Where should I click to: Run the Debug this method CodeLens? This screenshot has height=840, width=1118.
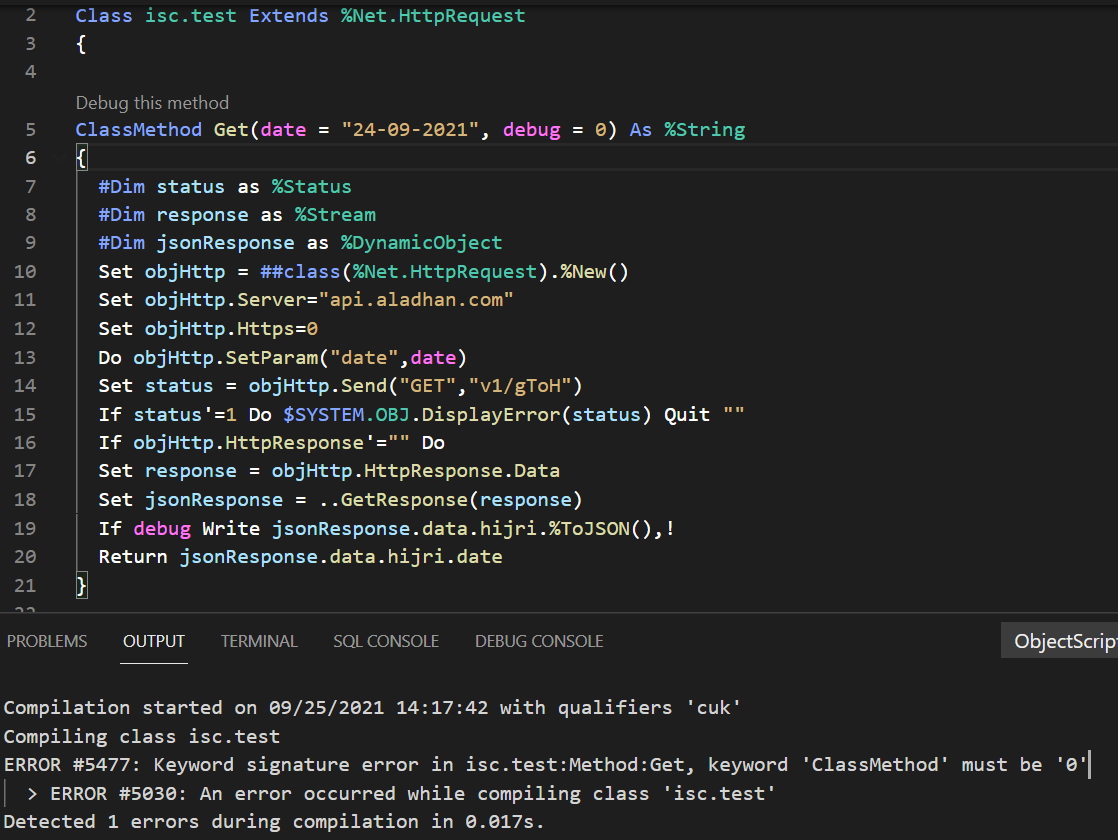(x=151, y=102)
